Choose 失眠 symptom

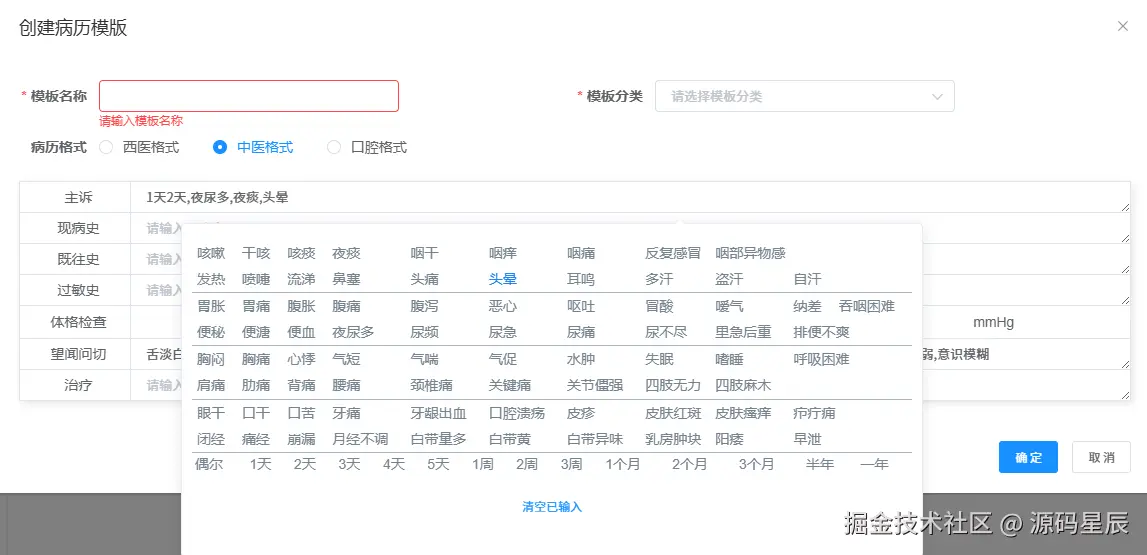(658, 360)
